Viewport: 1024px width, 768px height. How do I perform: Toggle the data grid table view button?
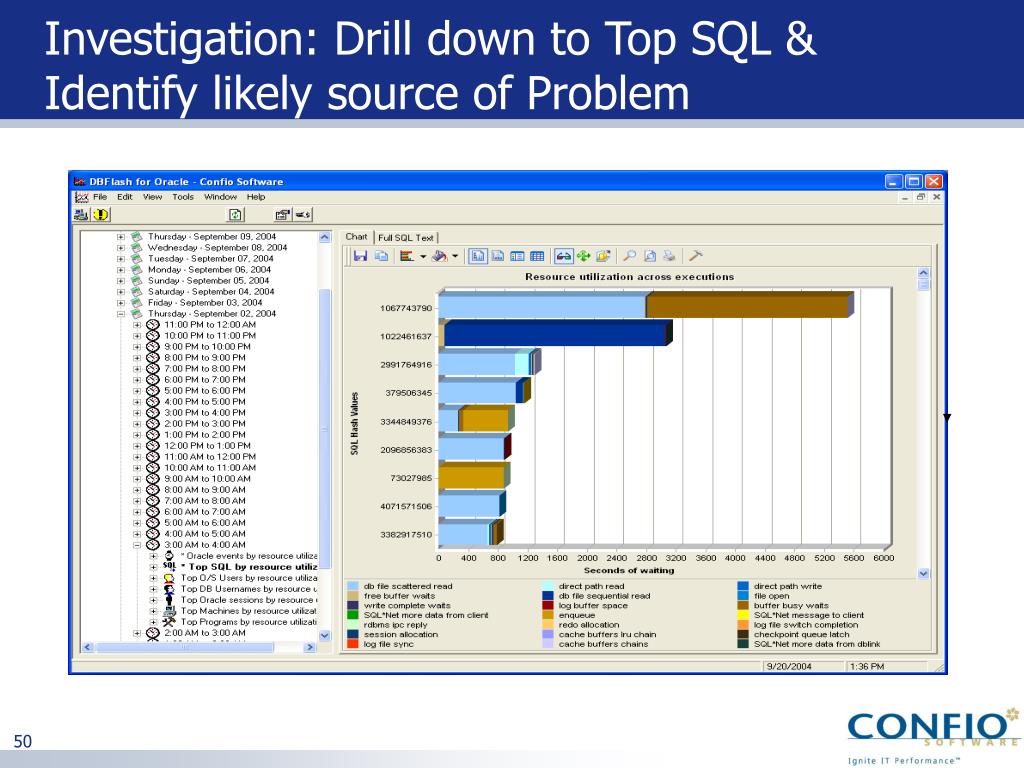point(537,256)
